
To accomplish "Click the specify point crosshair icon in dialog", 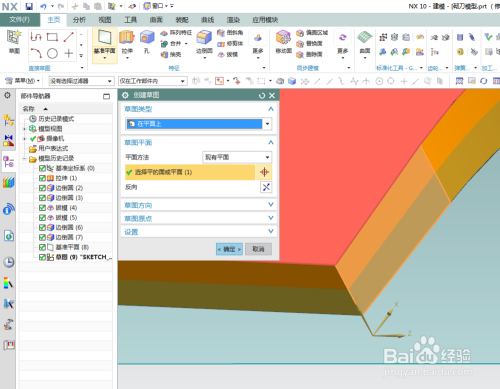I will pos(264,172).
